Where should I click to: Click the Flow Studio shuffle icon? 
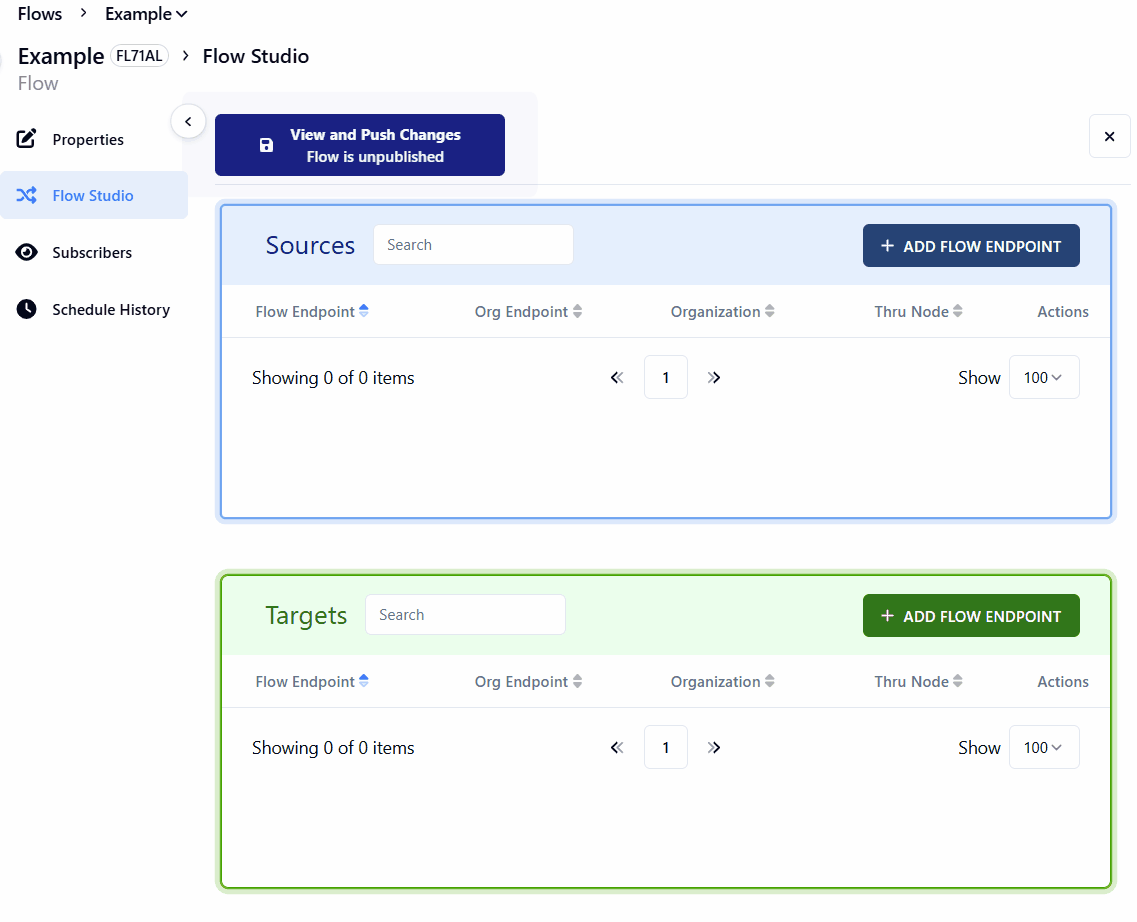tap(27, 195)
